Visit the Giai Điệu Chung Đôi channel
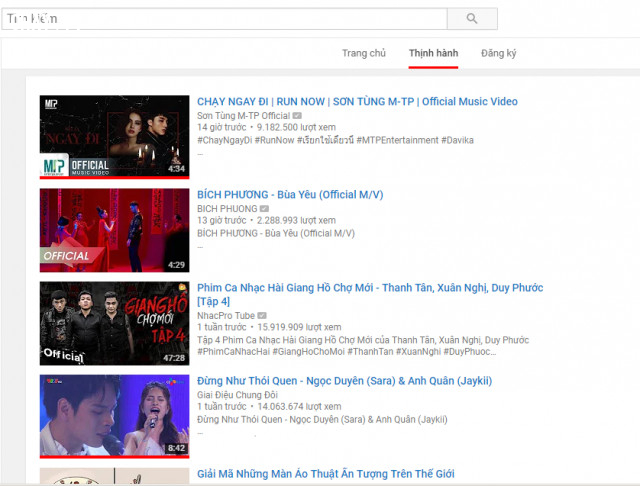This screenshot has width=640, height=486. tap(237, 395)
